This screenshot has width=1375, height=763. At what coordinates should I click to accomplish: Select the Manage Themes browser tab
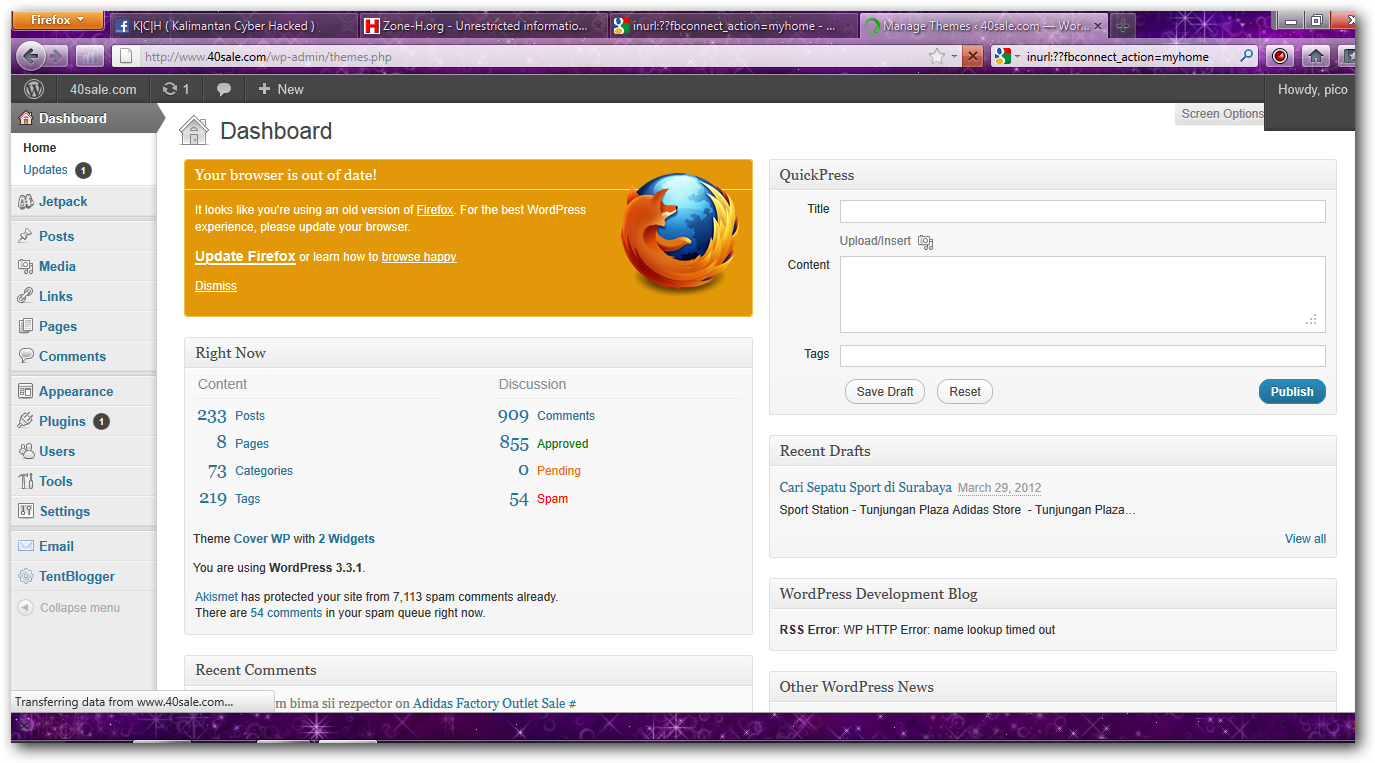982,26
